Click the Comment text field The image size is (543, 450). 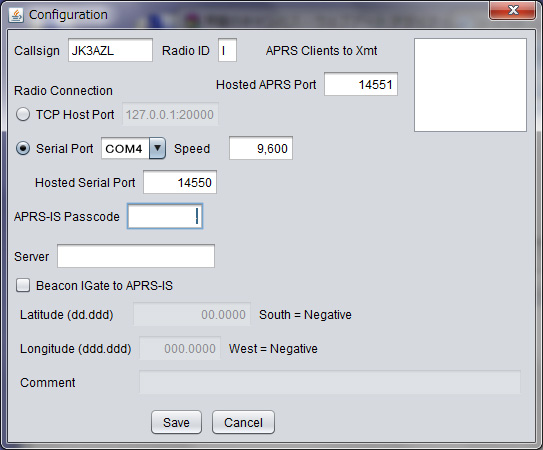tap(330, 382)
